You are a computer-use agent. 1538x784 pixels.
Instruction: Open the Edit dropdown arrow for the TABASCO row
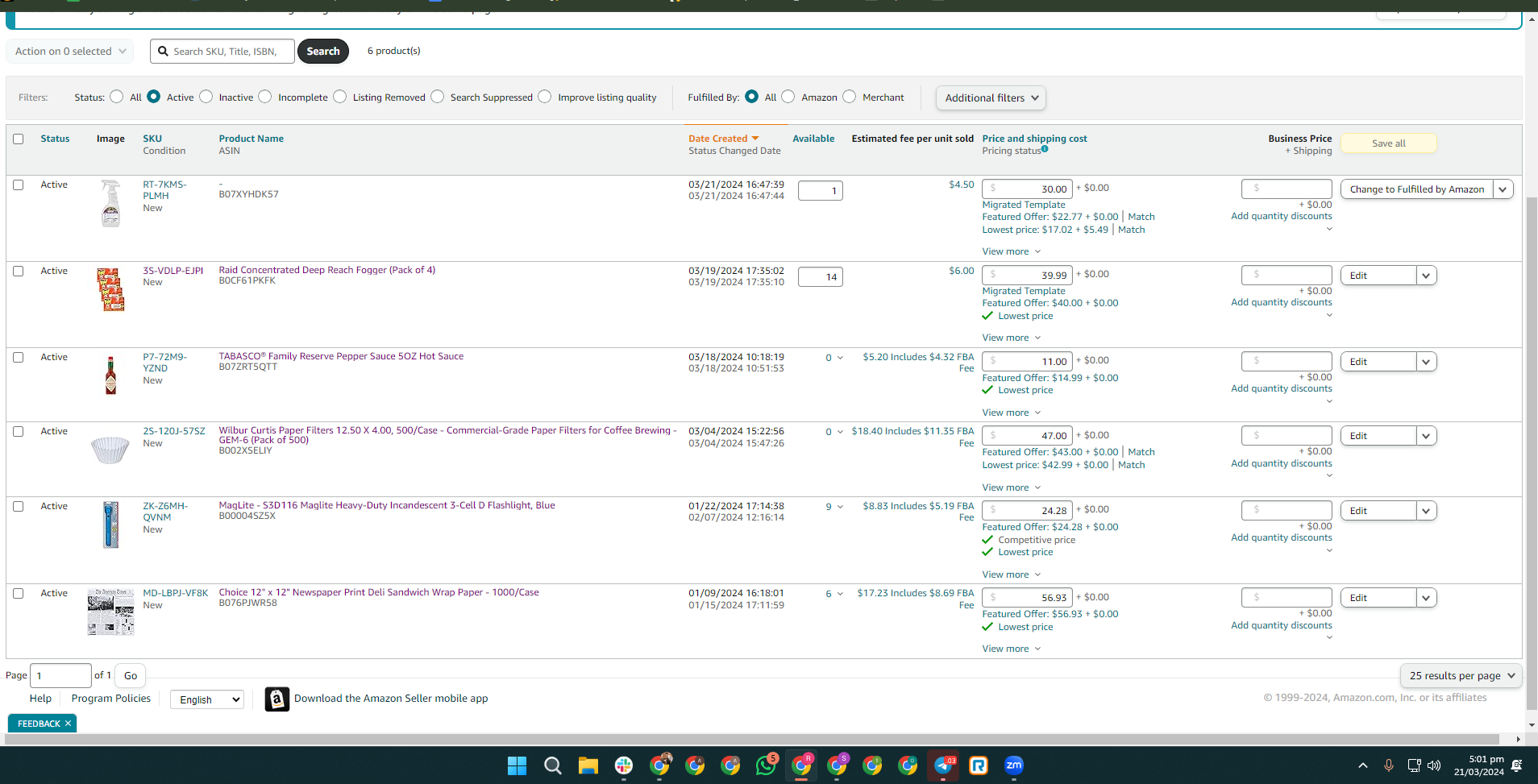[1427, 362]
